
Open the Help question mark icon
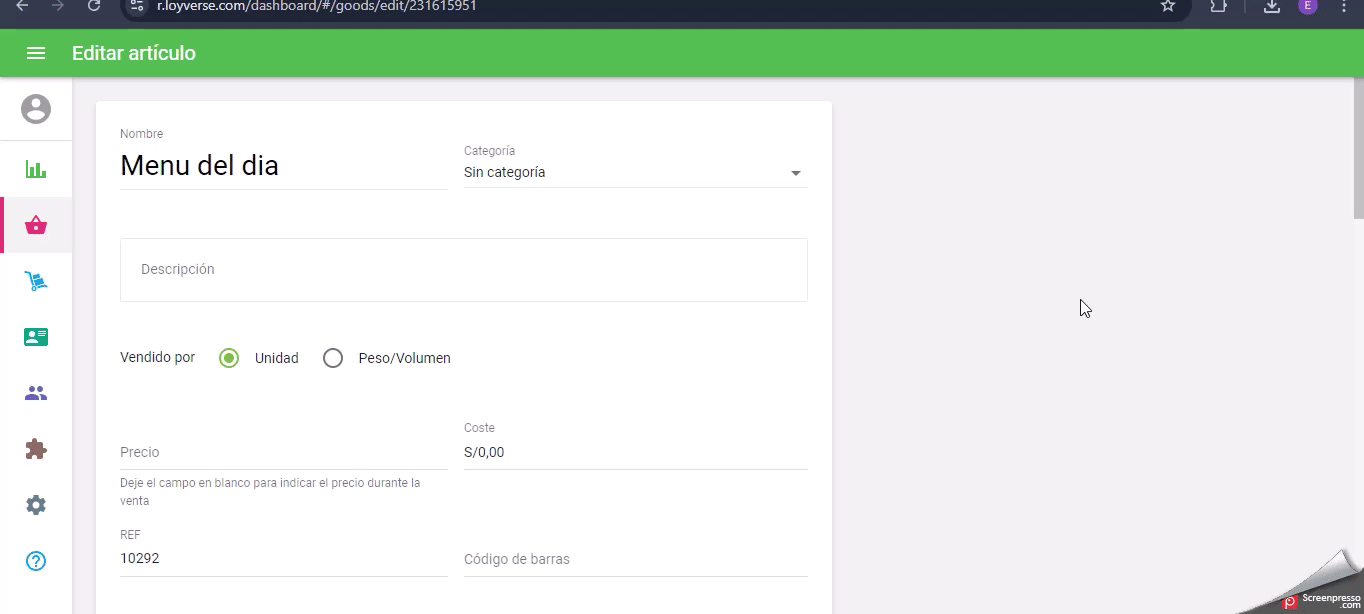coord(36,561)
